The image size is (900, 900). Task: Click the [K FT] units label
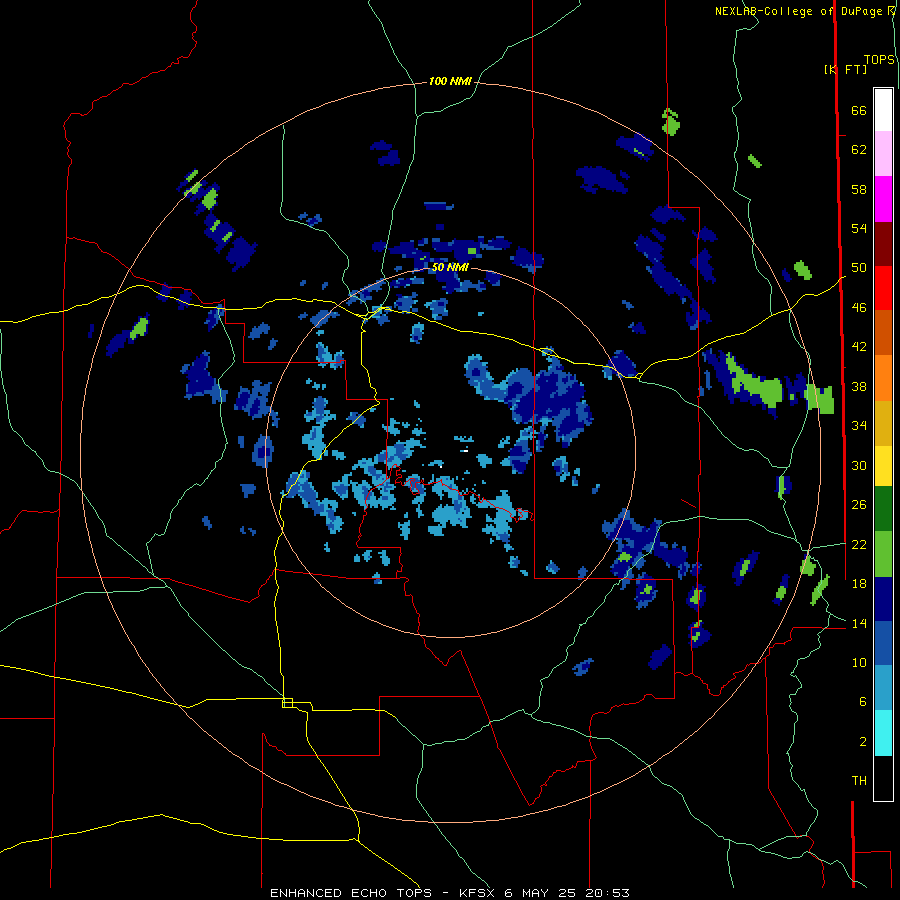click(845, 69)
